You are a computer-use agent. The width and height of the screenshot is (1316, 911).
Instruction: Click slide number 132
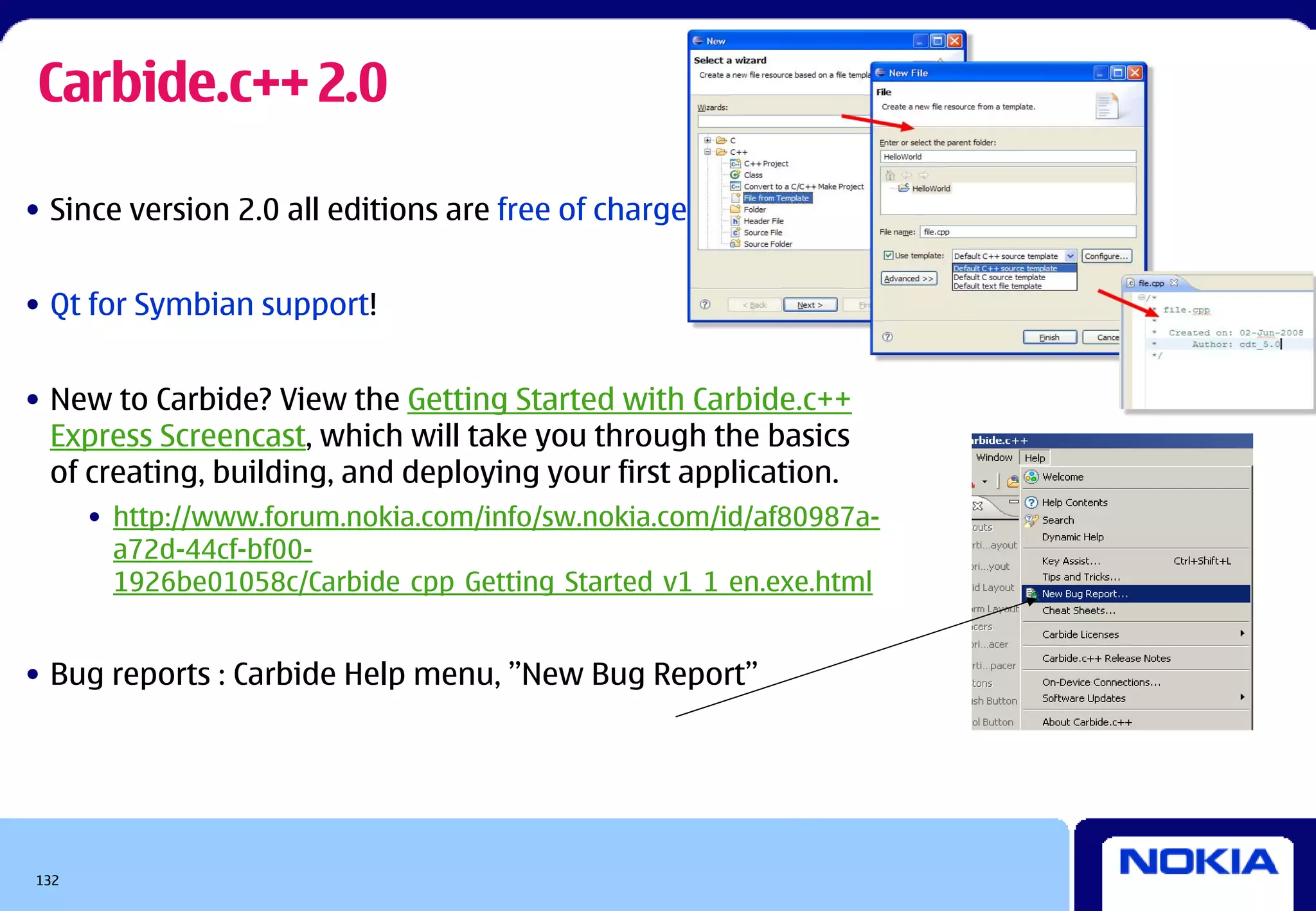click(47, 880)
